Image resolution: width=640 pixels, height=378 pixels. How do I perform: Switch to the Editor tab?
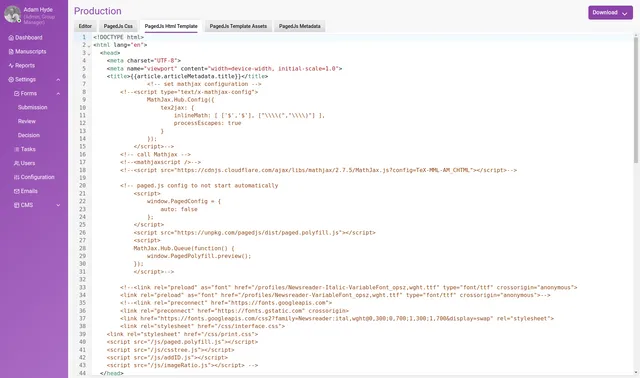pyautogui.click(x=85, y=26)
